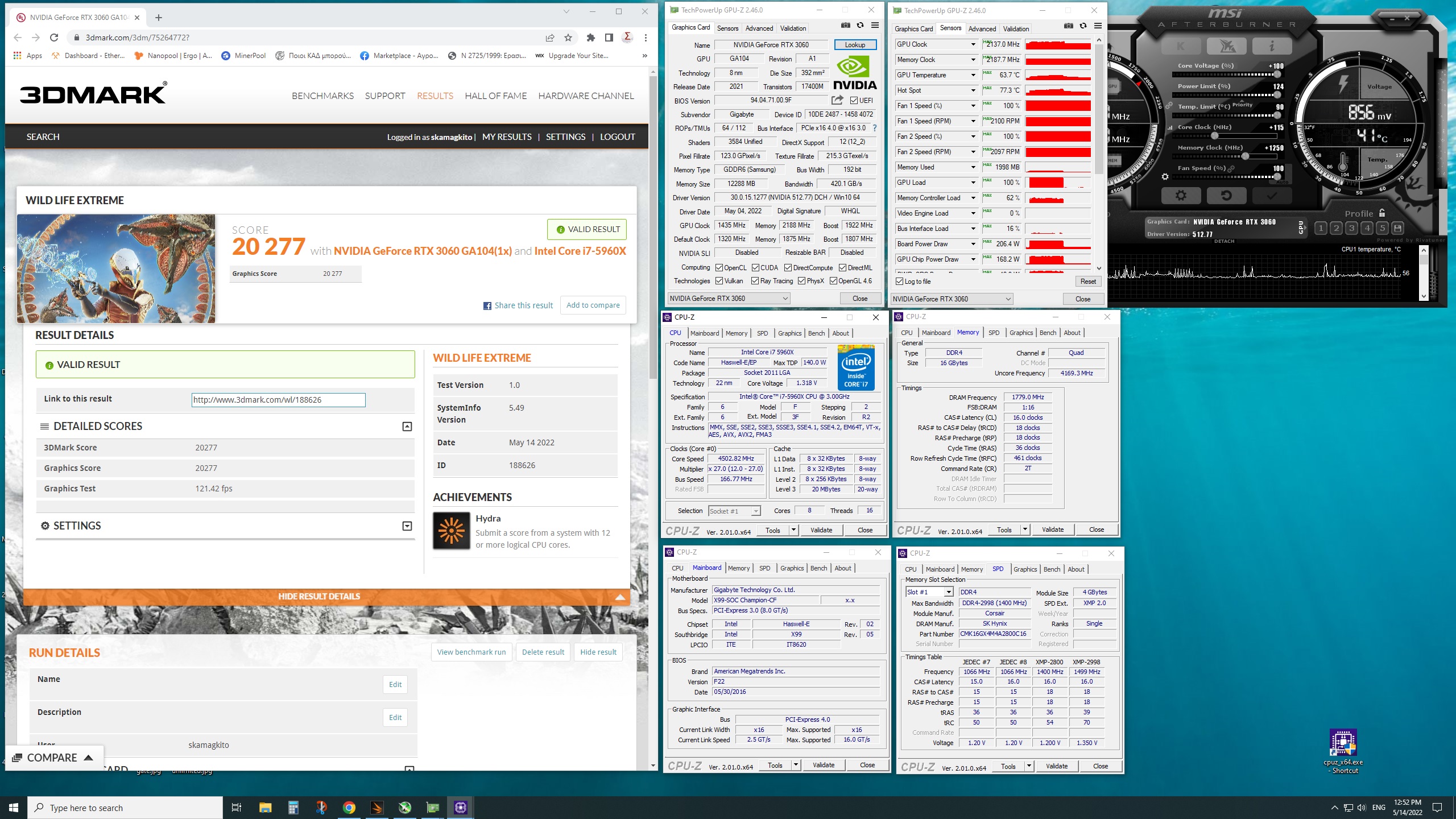Image resolution: width=1456 pixels, height=819 pixels.
Task: Click GPU-Z Sensors window camera icon
Action: (1069, 26)
